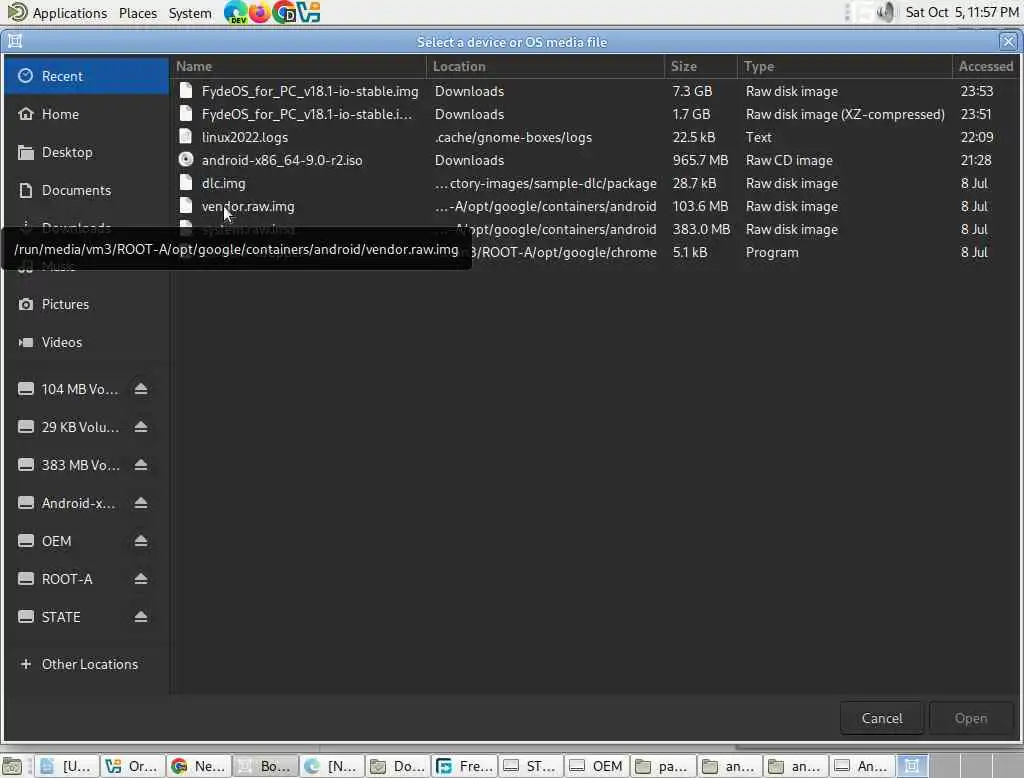Launch Firefox from the top panel
Screen dimensions: 1024x778
(260, 12)
